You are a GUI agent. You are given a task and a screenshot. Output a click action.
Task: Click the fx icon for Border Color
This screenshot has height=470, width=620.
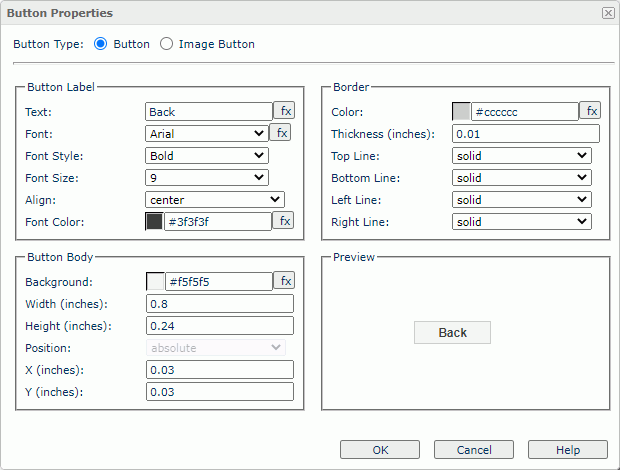tap(591, 111)
